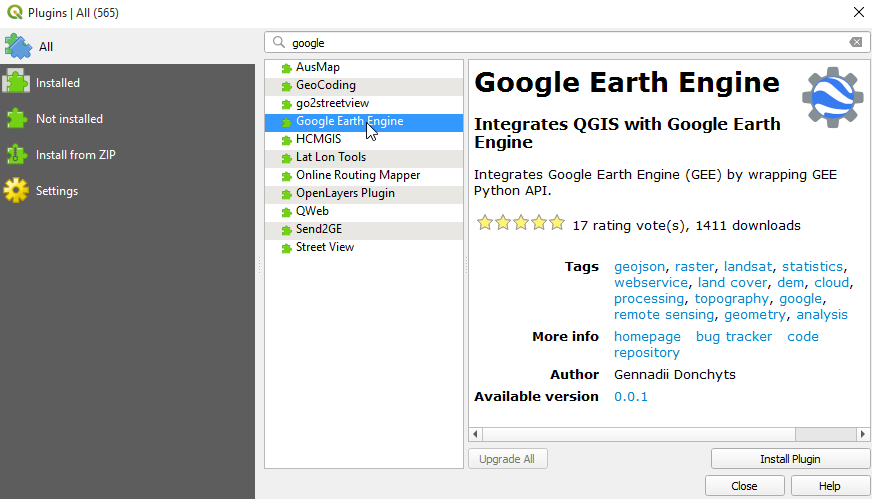This screenshot has width=872, height=499.
Task: Select QWeb in the plugin list
Action: (364, 211)
